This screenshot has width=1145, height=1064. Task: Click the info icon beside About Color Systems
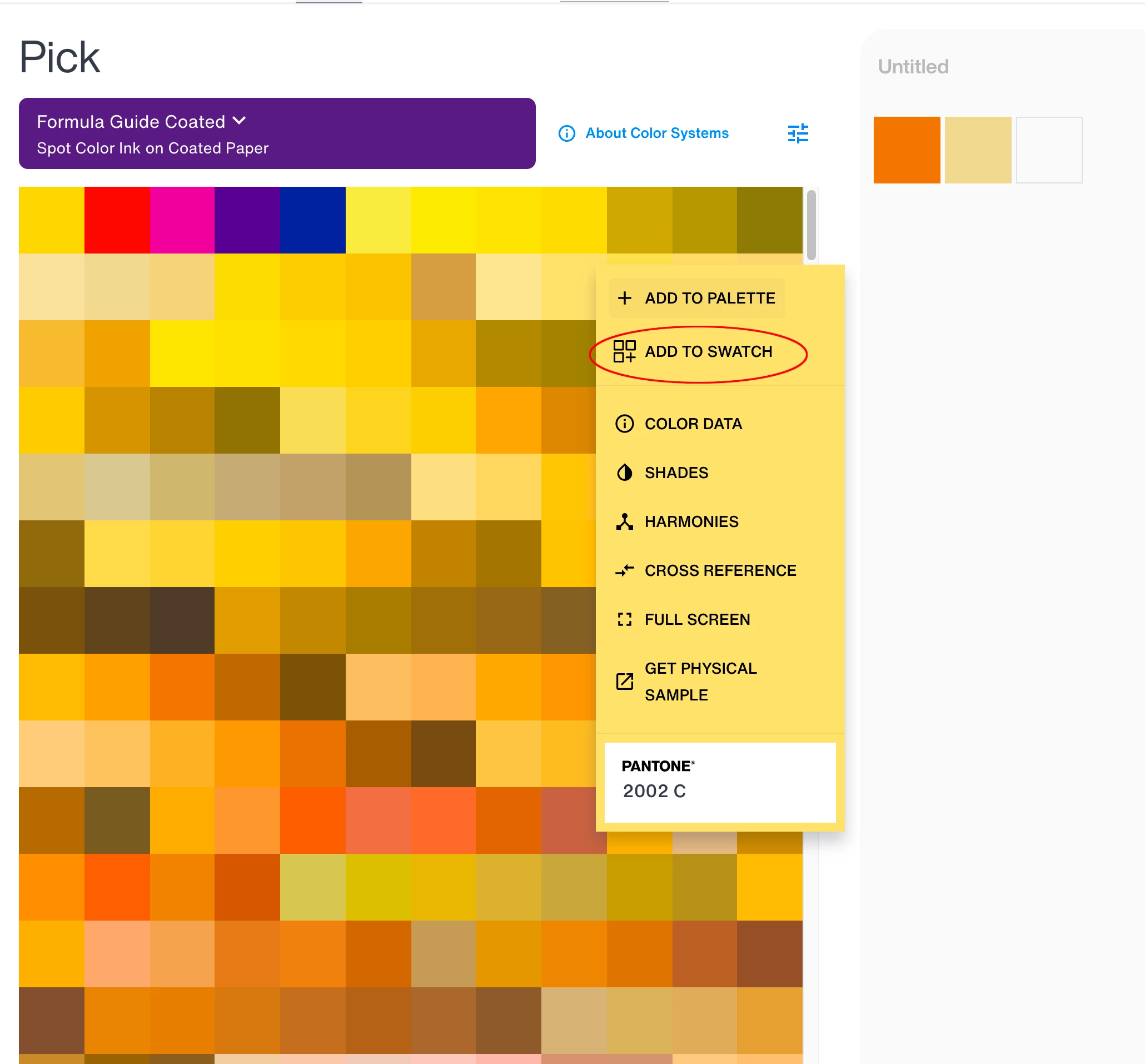click(566, 133)
